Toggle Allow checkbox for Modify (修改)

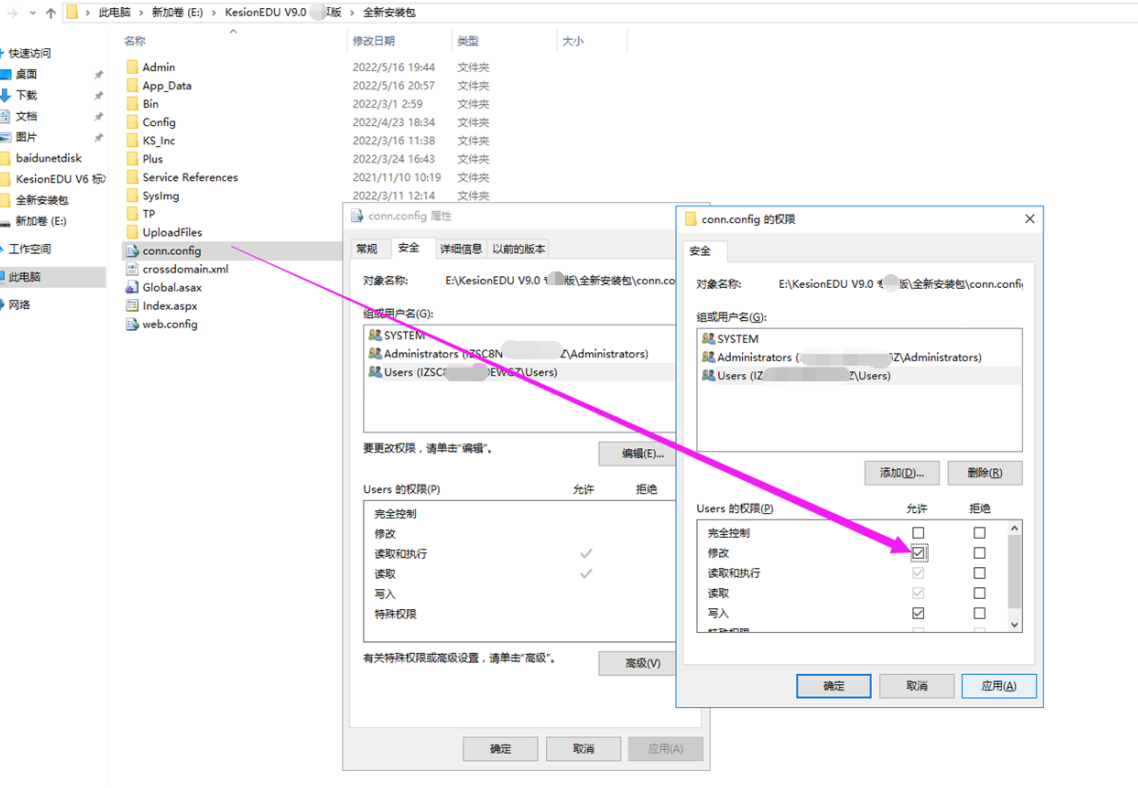tap(918, 553)
